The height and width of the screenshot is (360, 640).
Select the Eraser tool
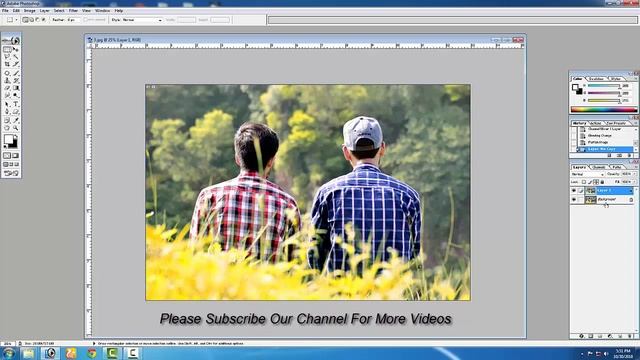coord(7,87)
